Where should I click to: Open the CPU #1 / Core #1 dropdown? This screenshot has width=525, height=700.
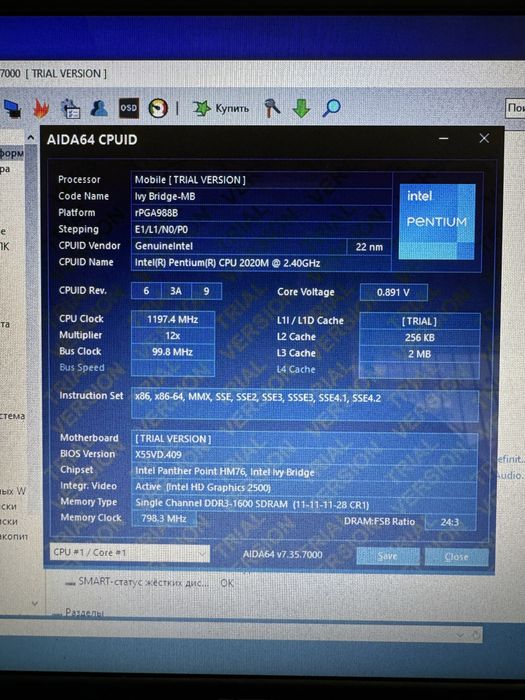tap(129, 553)
